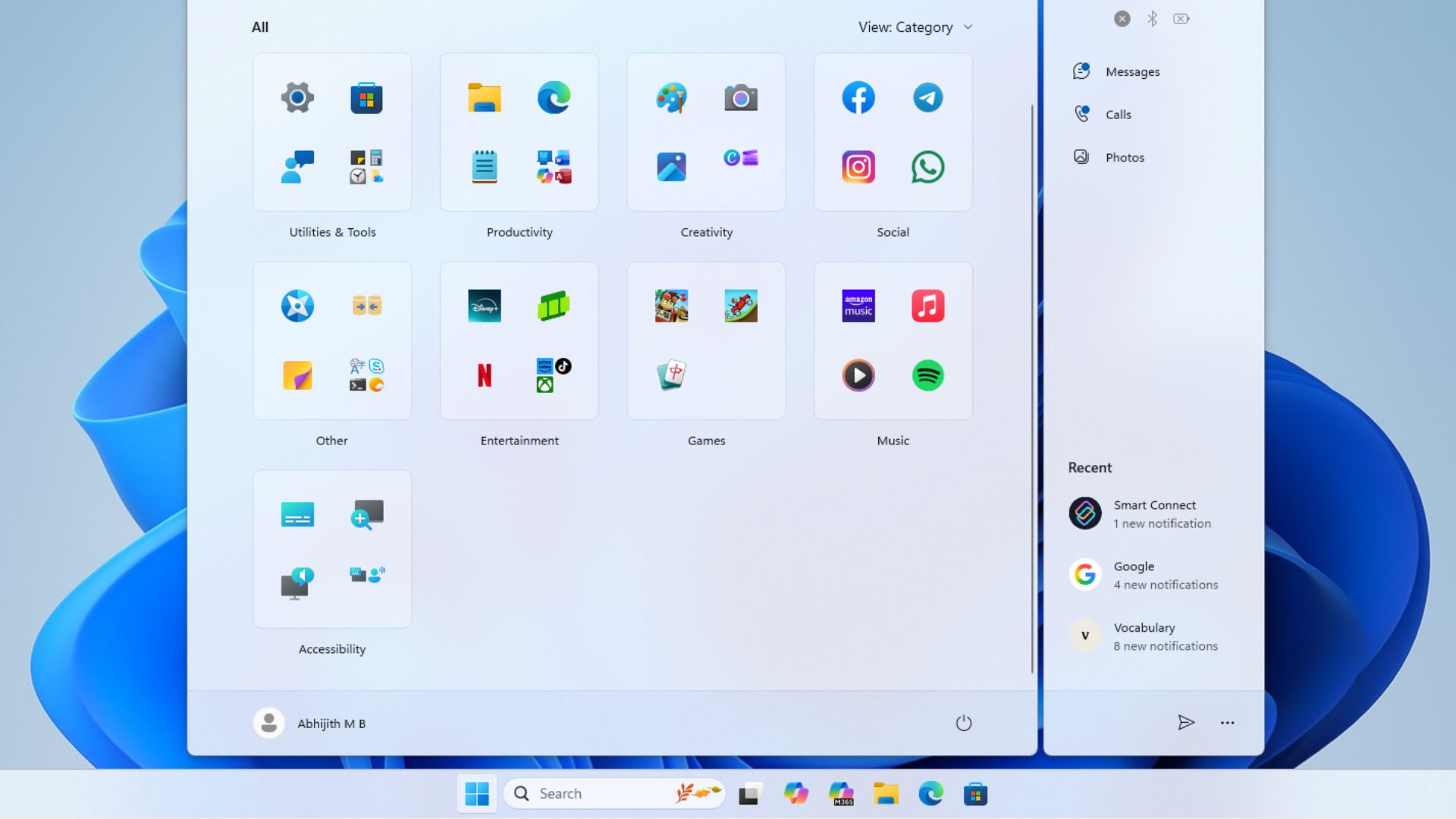Open the Magnifier tool in Accessibility
This screenshot has height=819, width=1456.
(366, 514)
